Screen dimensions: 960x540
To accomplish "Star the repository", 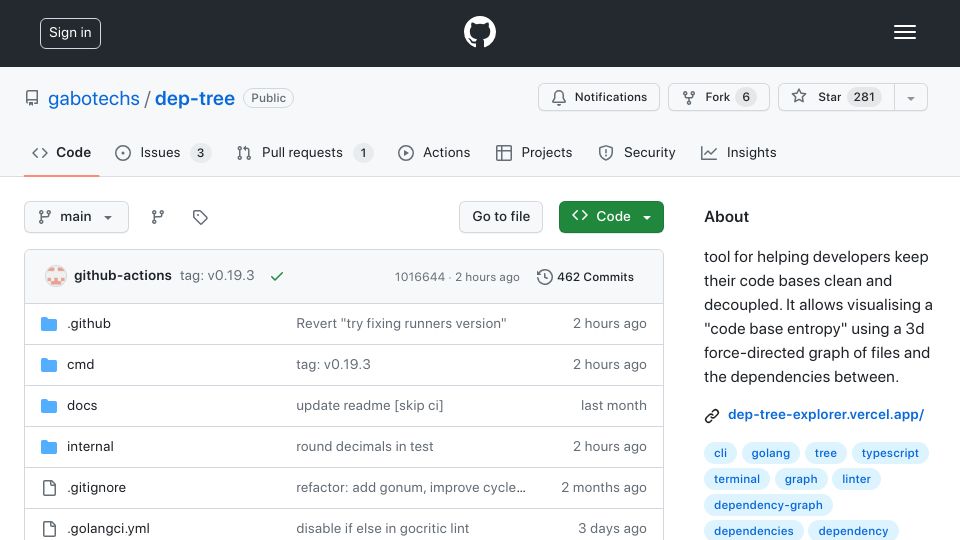I will click(x=836, y=97).
